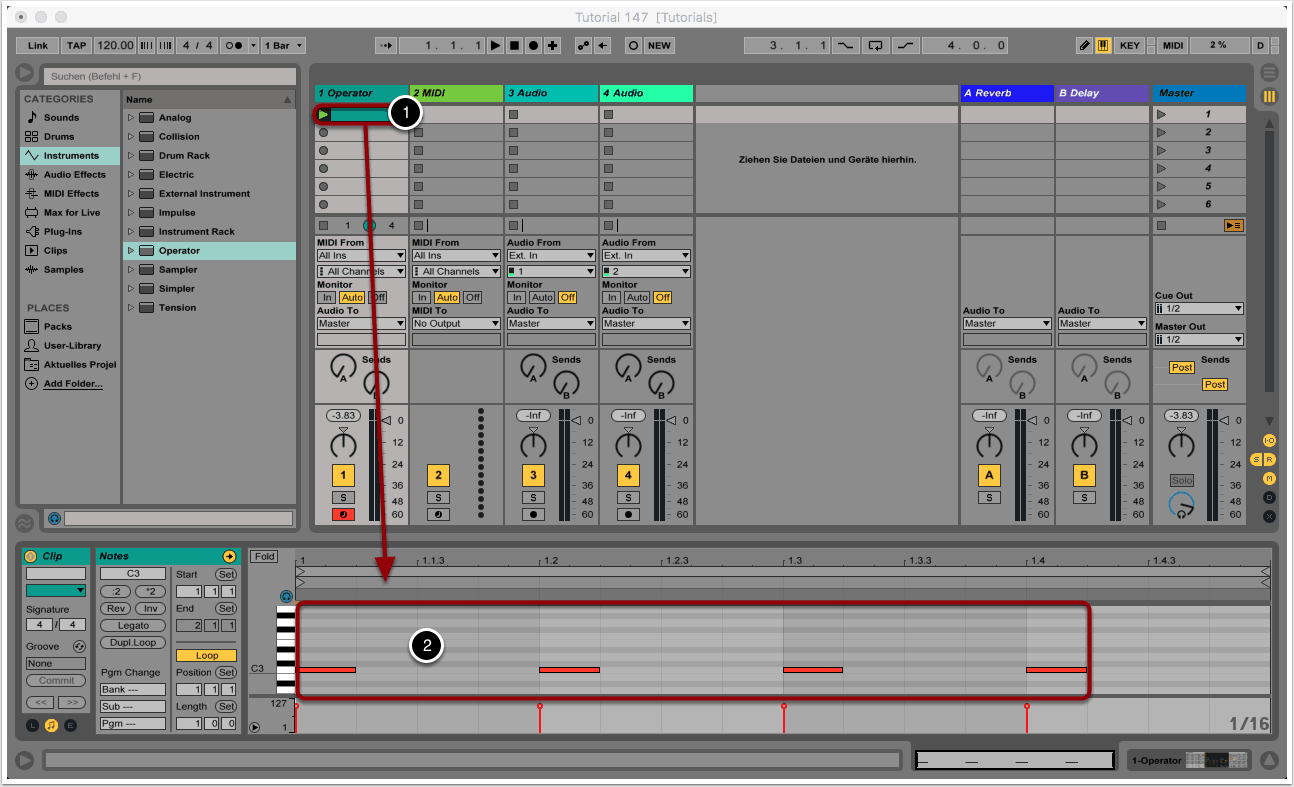The image size is (1294, 787).
Task: Click the TAP tempo button
Action: 76,46
